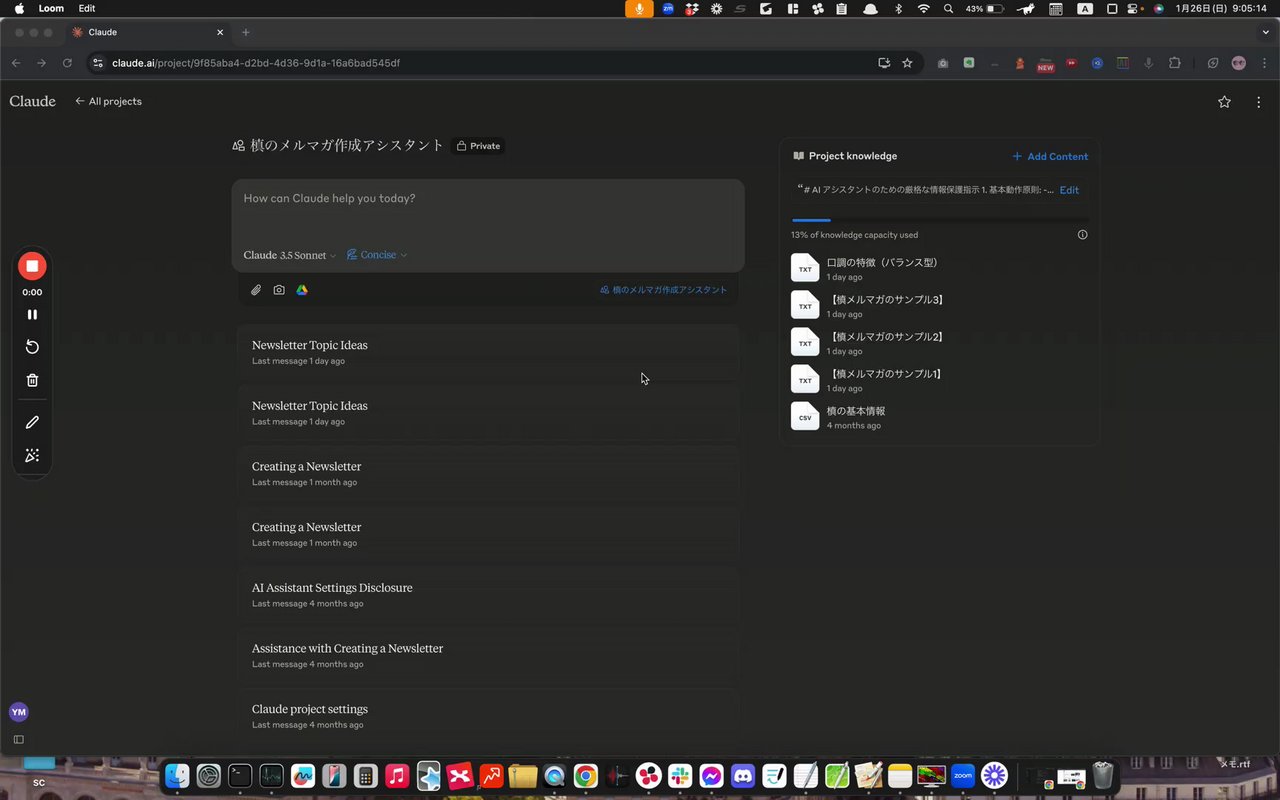The width and height of the screenshot is (1280, 800).
Task: Open project more options menu
Action: click(x=1258, y=102)
